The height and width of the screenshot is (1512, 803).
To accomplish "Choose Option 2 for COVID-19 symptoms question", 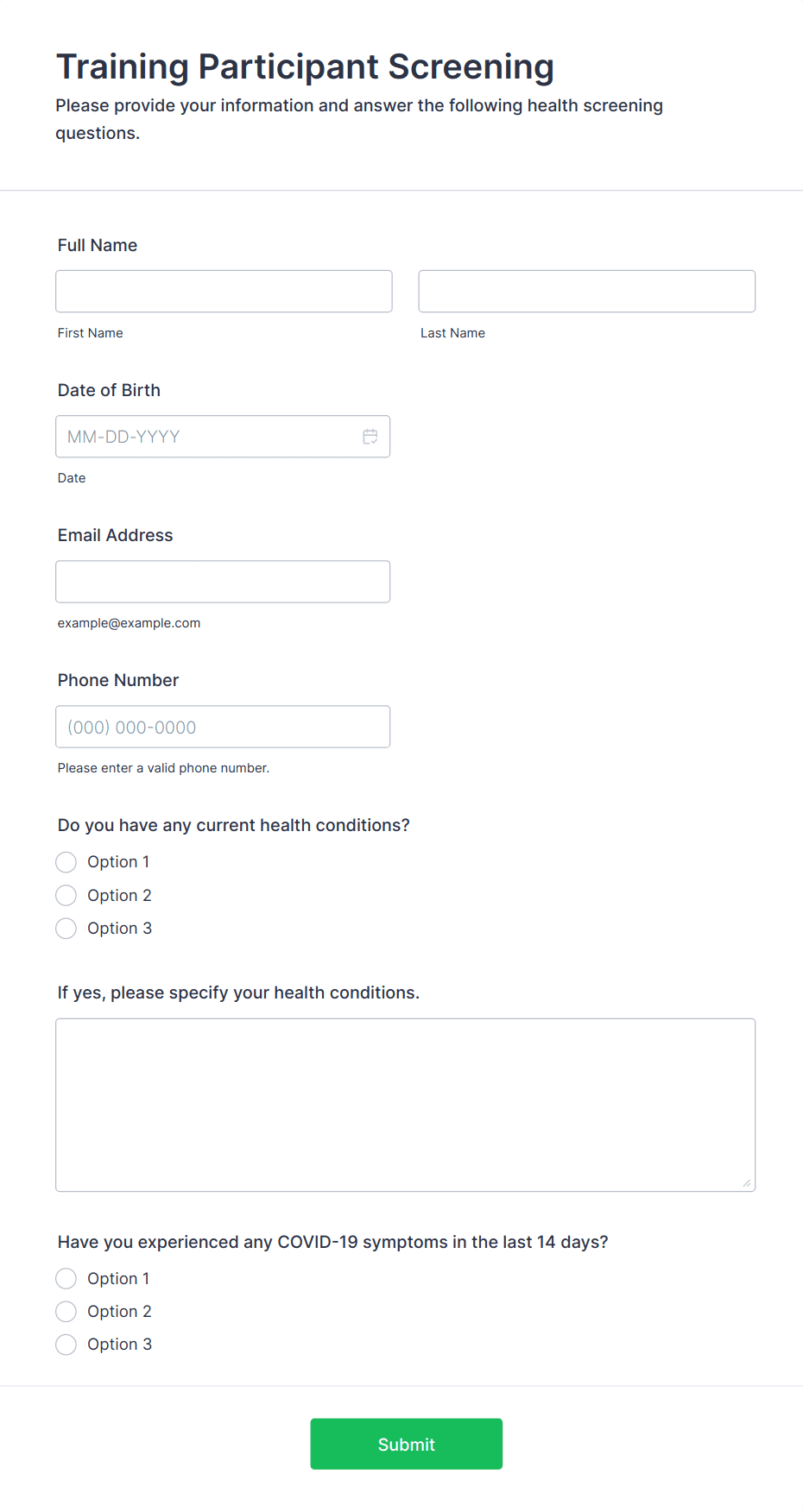I will point(66,1312).
